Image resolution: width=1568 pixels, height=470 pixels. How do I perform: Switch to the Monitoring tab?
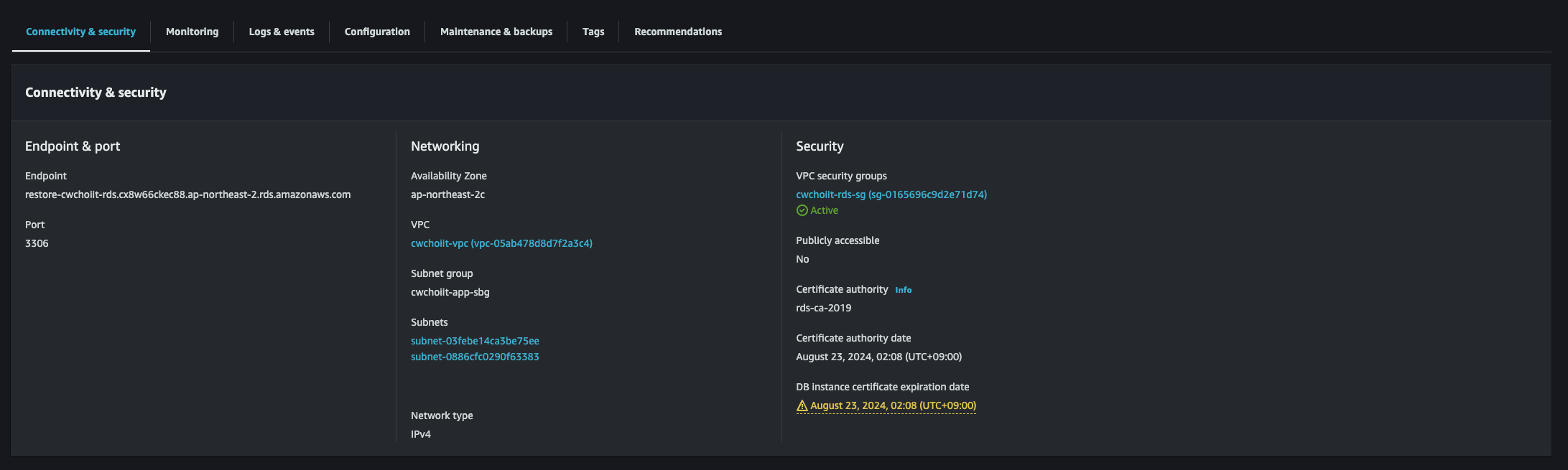click(x=192, y=32)
